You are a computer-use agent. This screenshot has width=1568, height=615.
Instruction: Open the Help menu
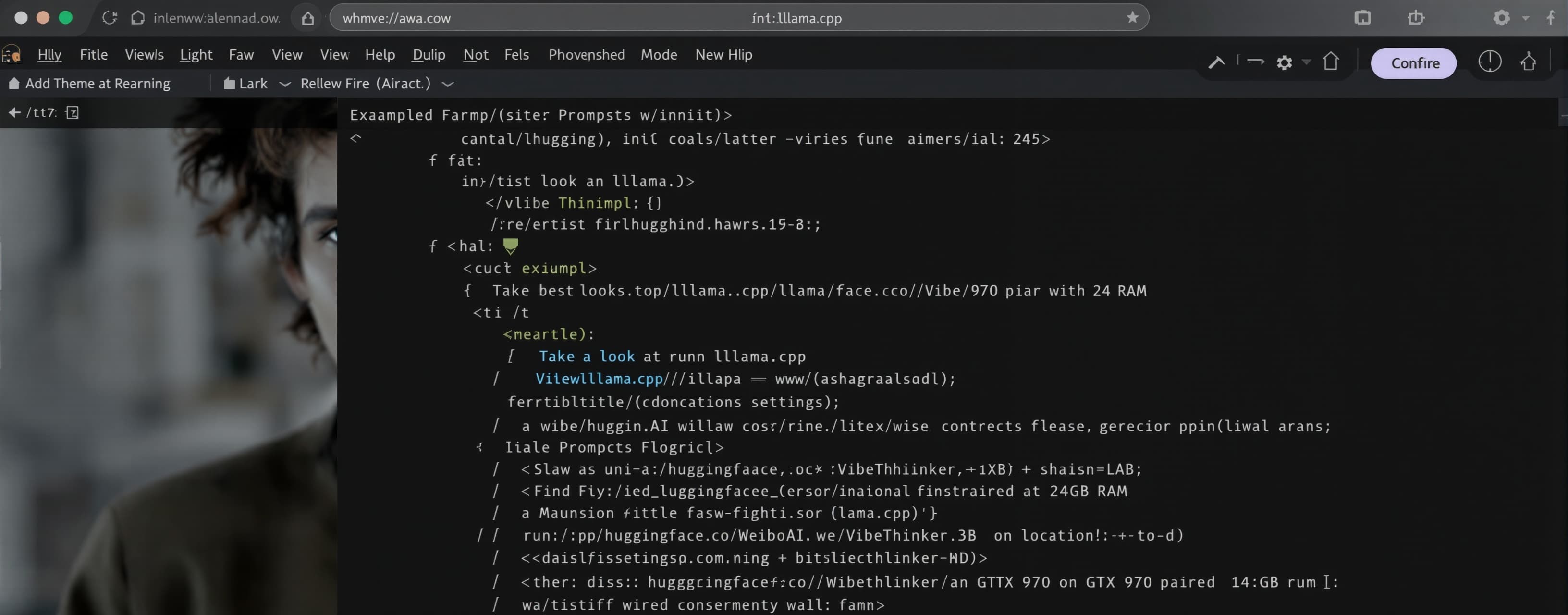coord(380,55)
